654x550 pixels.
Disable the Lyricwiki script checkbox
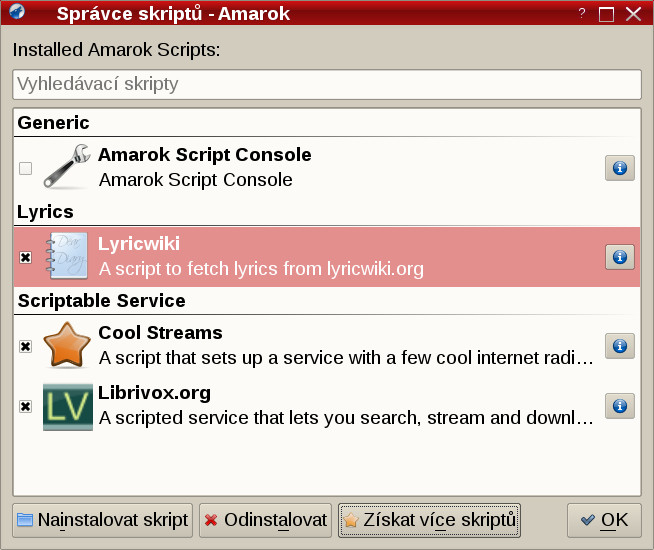pyautogui.click(x=25, y=257)
